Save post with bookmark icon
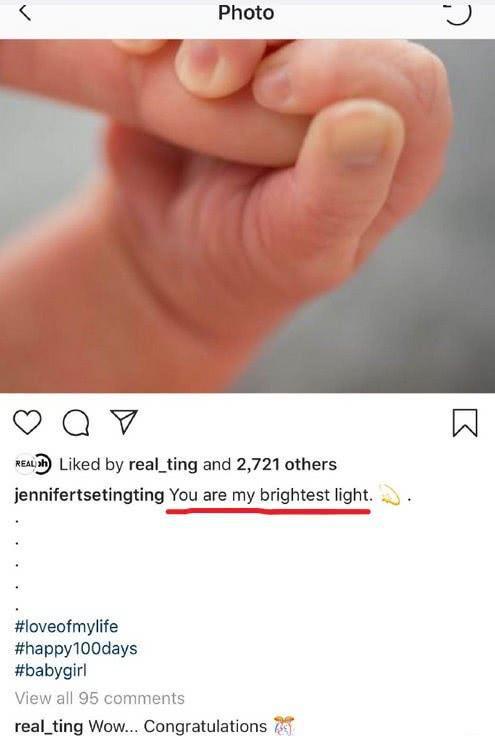This screenshot has width=495, height=736. [x=465, y=422]
